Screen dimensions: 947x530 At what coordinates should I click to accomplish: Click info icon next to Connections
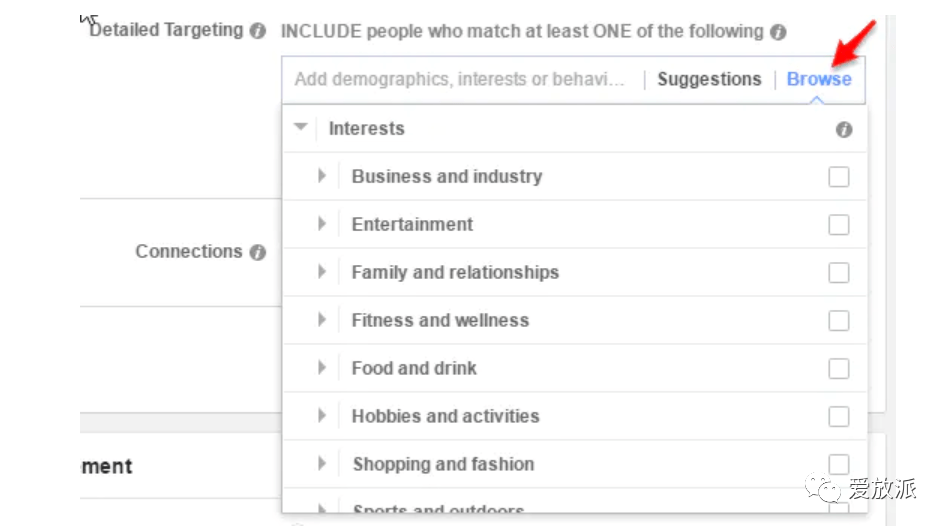258,252
